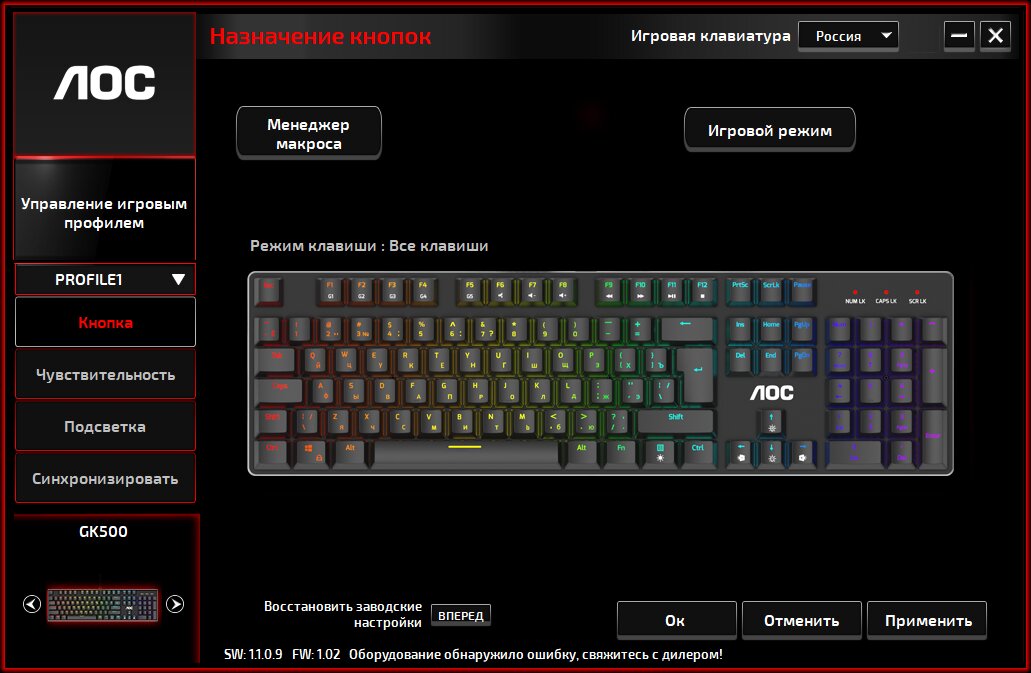The height and width of the screenshot is (673, 1031).
Task: Click ВПЕРЕД to restore factory settings
Action: [x=461, y=616]
